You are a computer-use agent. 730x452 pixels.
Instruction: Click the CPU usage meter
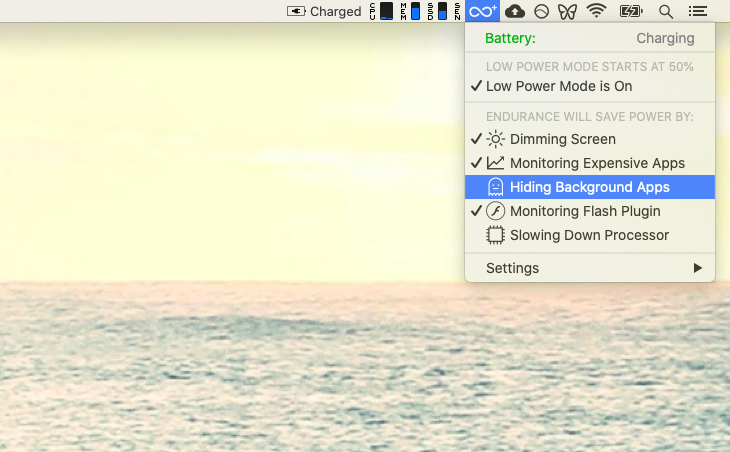coord(381,11)
